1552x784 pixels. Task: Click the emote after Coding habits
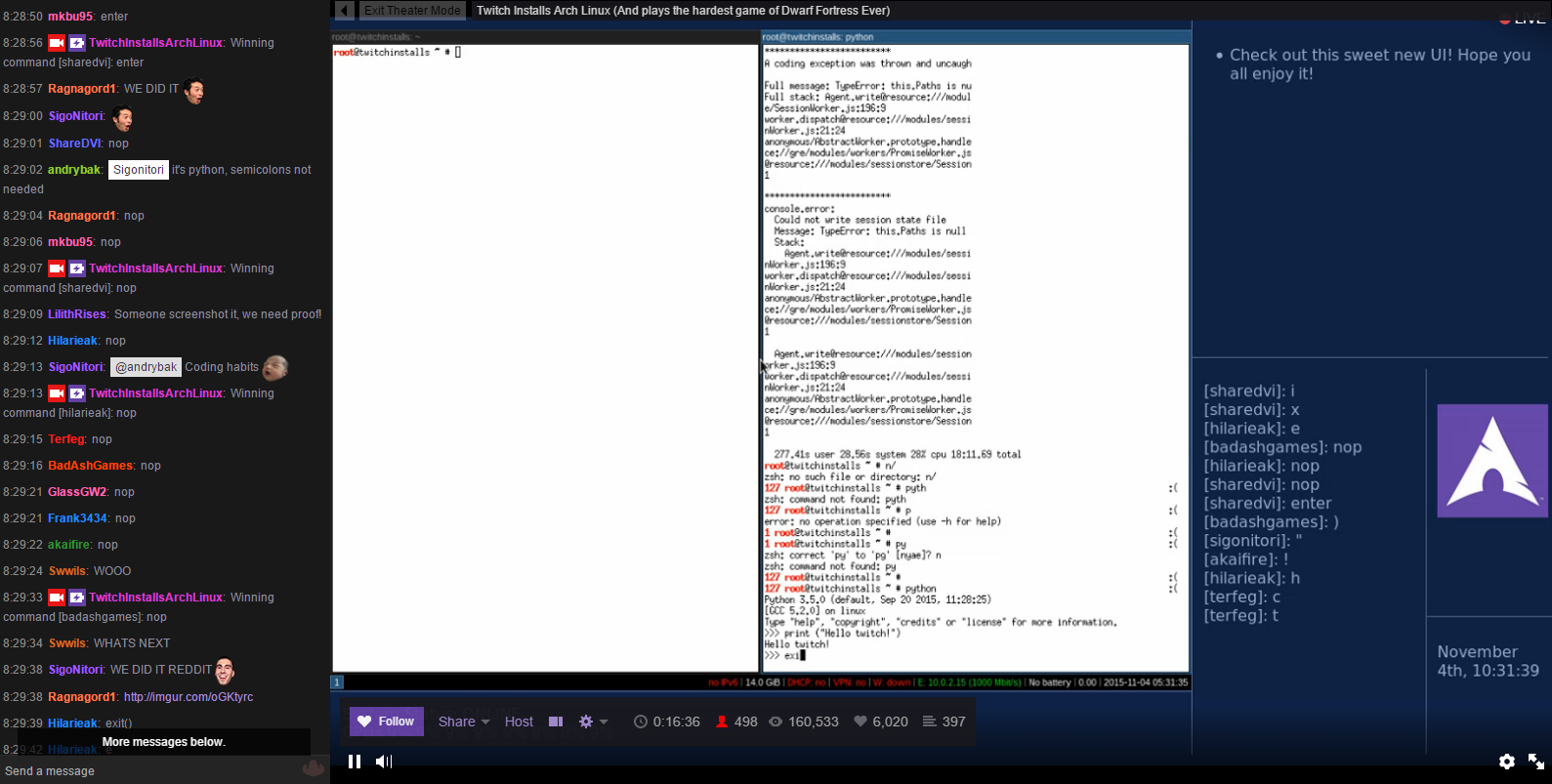(x=275, y=368)
